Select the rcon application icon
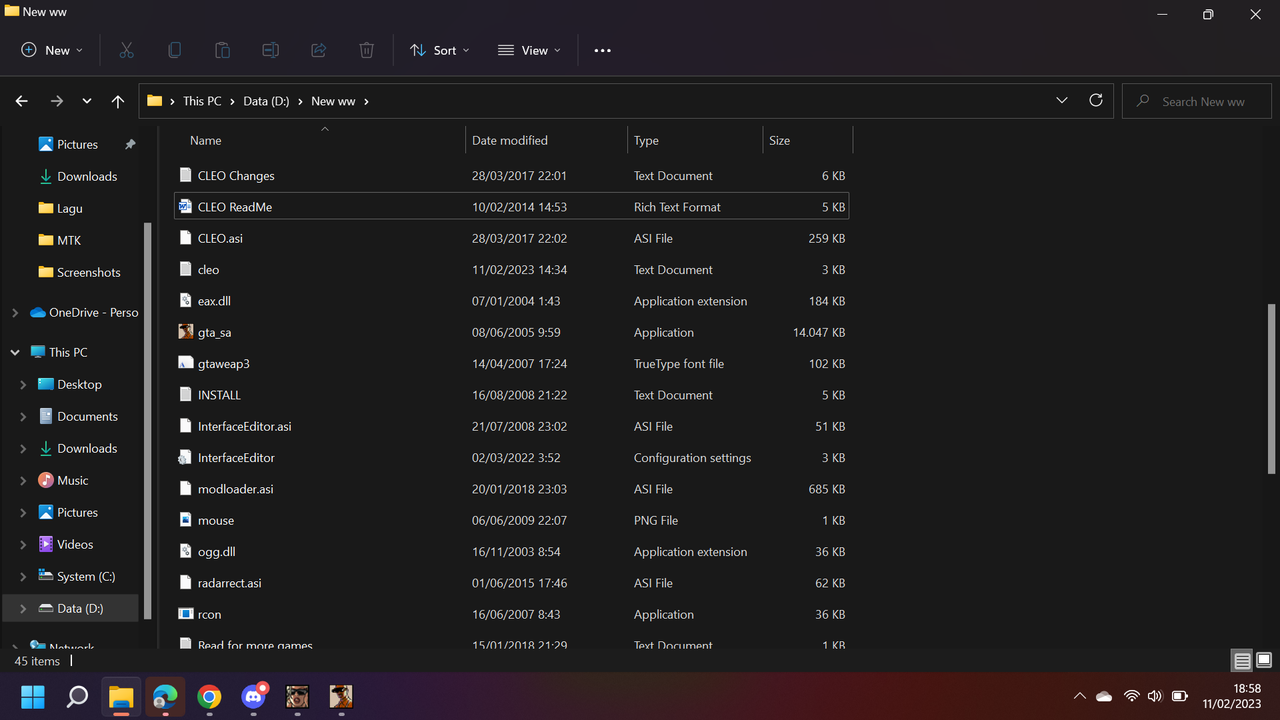Image resolution: width=1280 pixels, height=720 pixels. [x=185, y=614]
